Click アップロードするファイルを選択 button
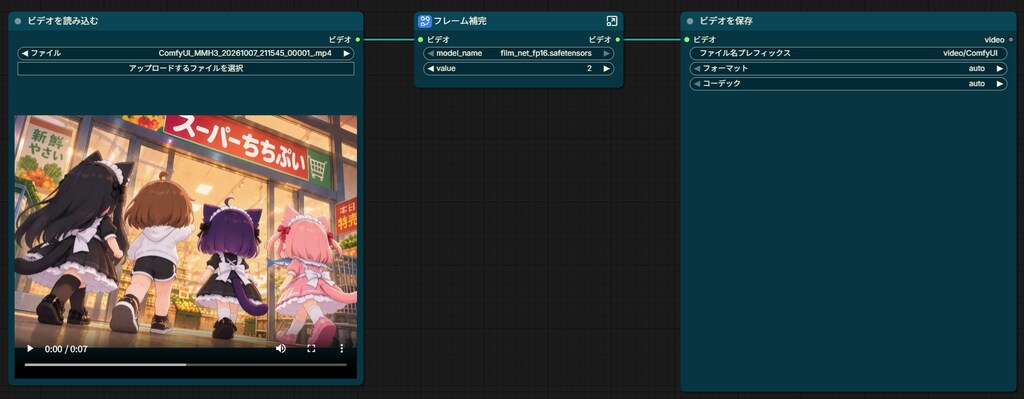This screenshot has width=1024, height=399. click(x=185, y=69)
